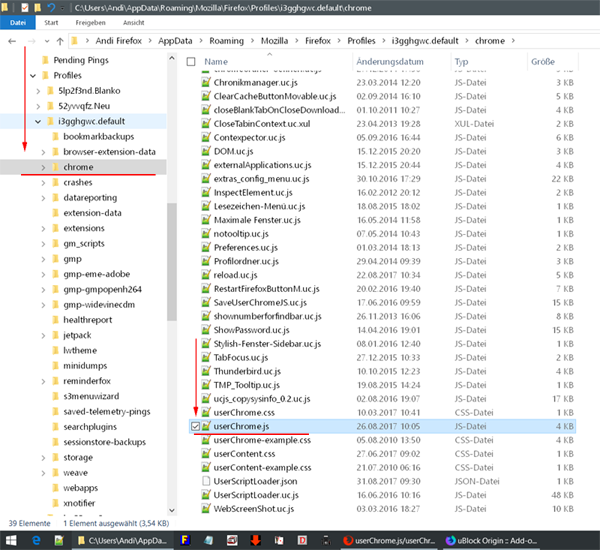Image resolution: width=600 pixels, height=550 pixels.
Task: Open the Edge browser from taskbar
Action: pyautogui.click(x=35, y=541)
